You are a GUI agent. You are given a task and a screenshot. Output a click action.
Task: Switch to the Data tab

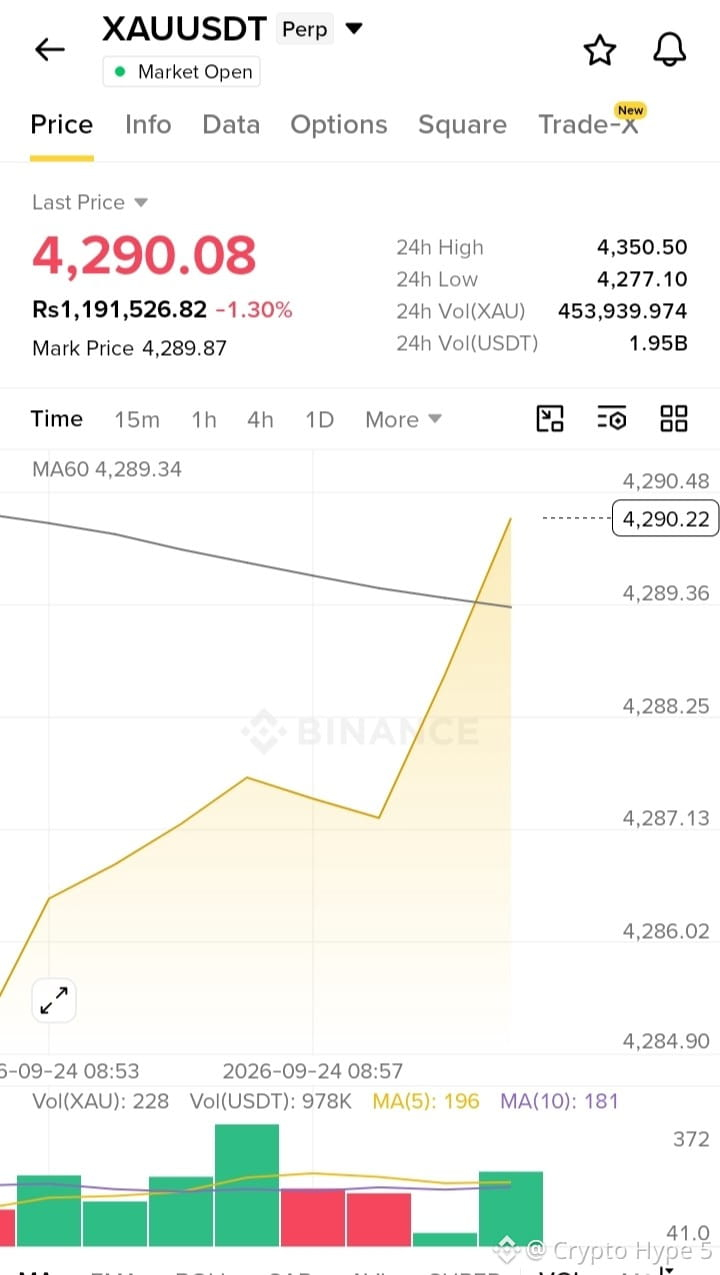coord(231,125)
